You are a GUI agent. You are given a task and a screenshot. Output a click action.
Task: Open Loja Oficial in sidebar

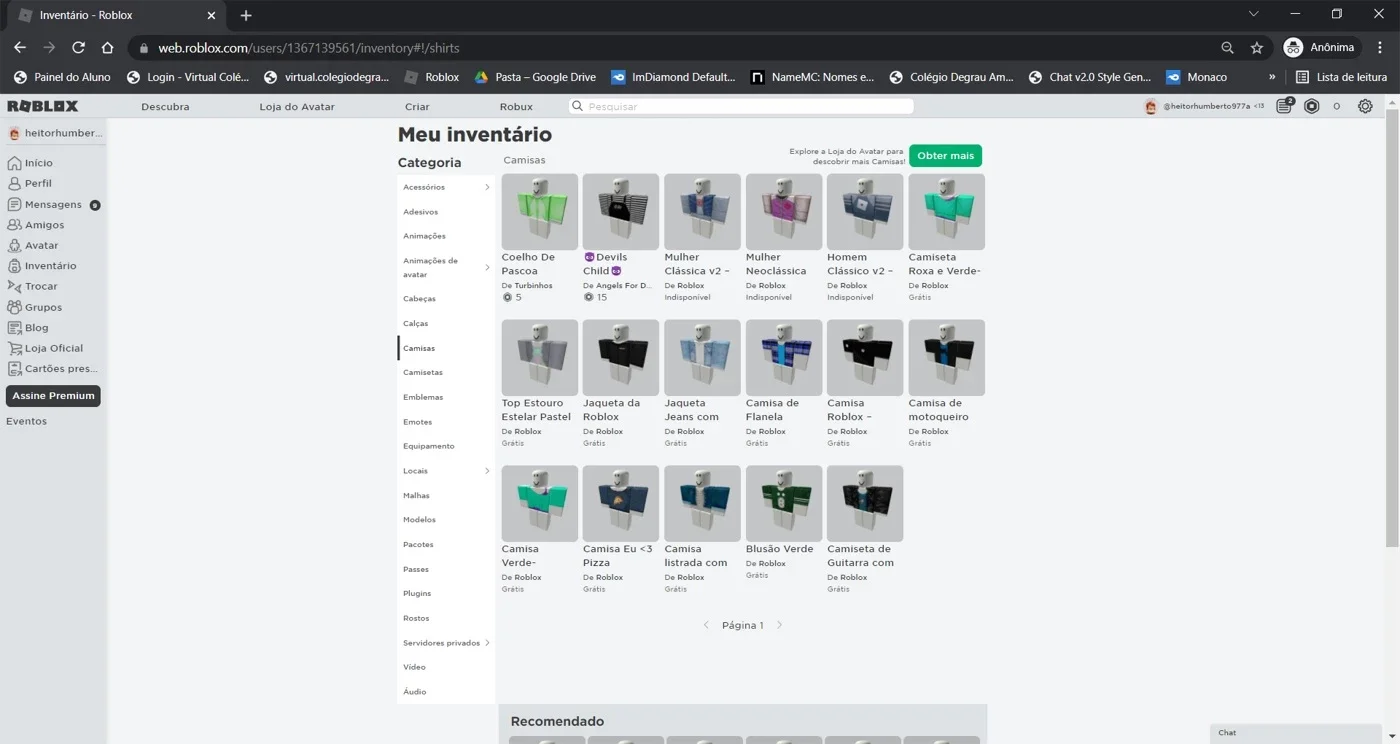click(53, 349)
